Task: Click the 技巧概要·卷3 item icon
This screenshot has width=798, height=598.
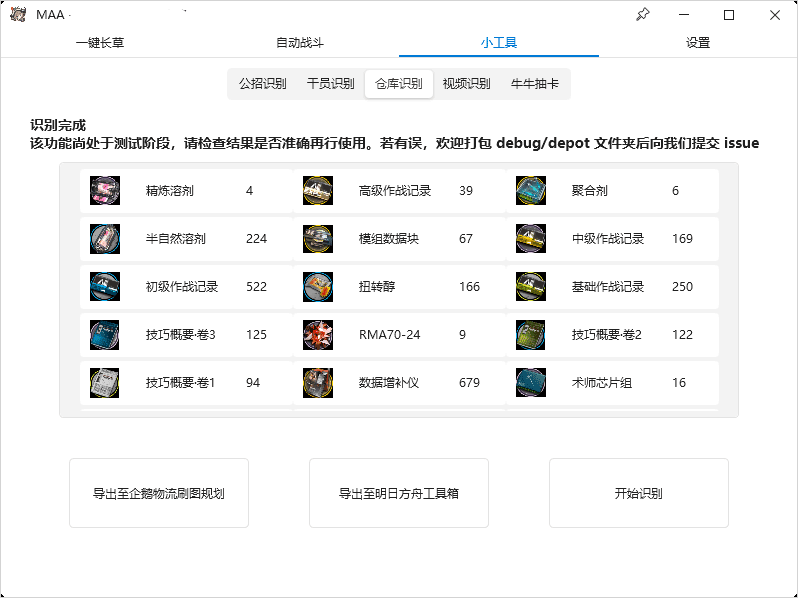Action: point(105,335)
